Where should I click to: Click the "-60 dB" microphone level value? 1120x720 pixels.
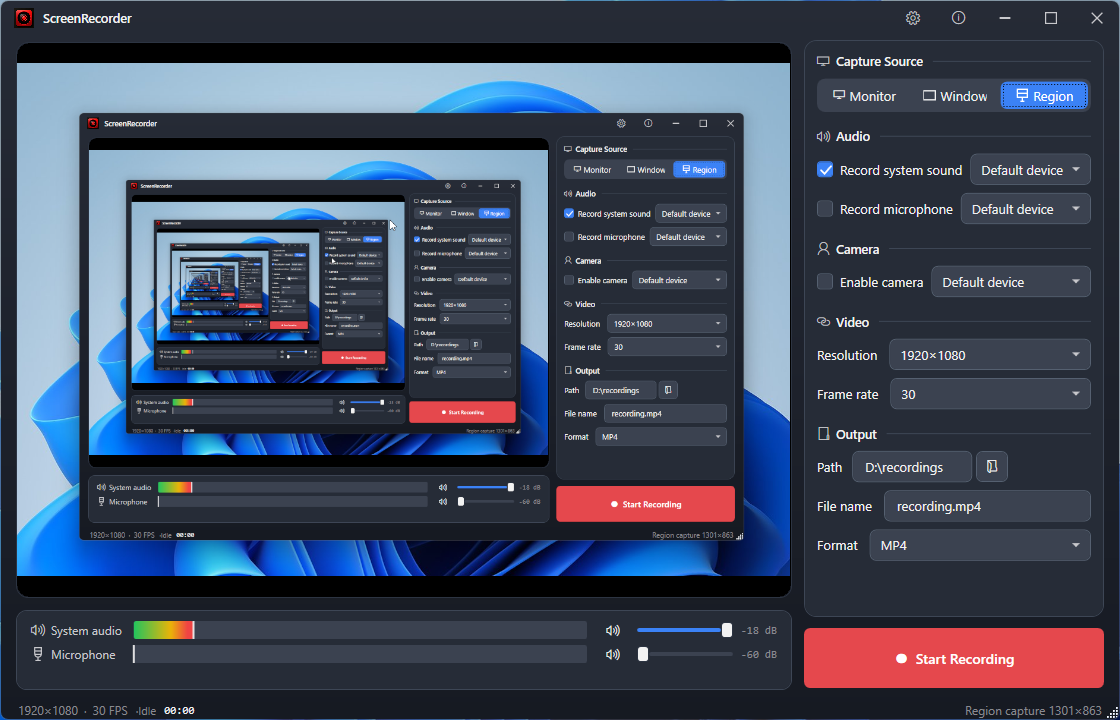pos(759,654)
